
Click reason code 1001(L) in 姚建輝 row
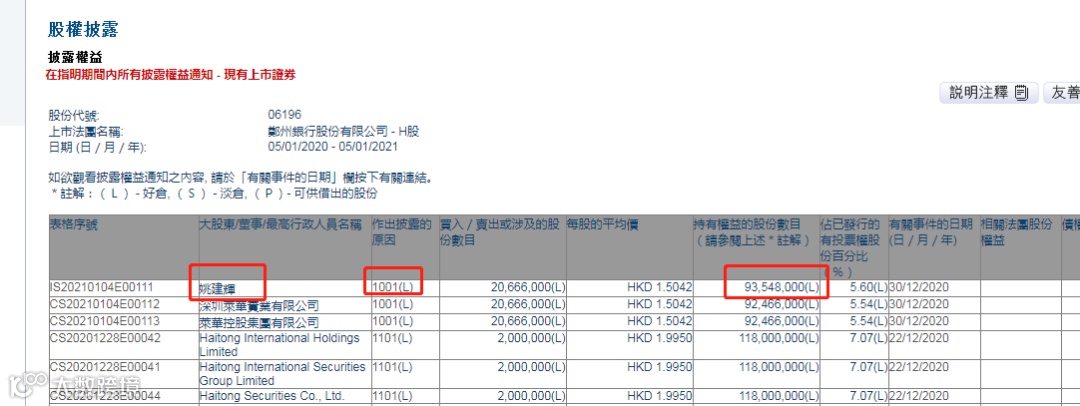tap(393, 286)
